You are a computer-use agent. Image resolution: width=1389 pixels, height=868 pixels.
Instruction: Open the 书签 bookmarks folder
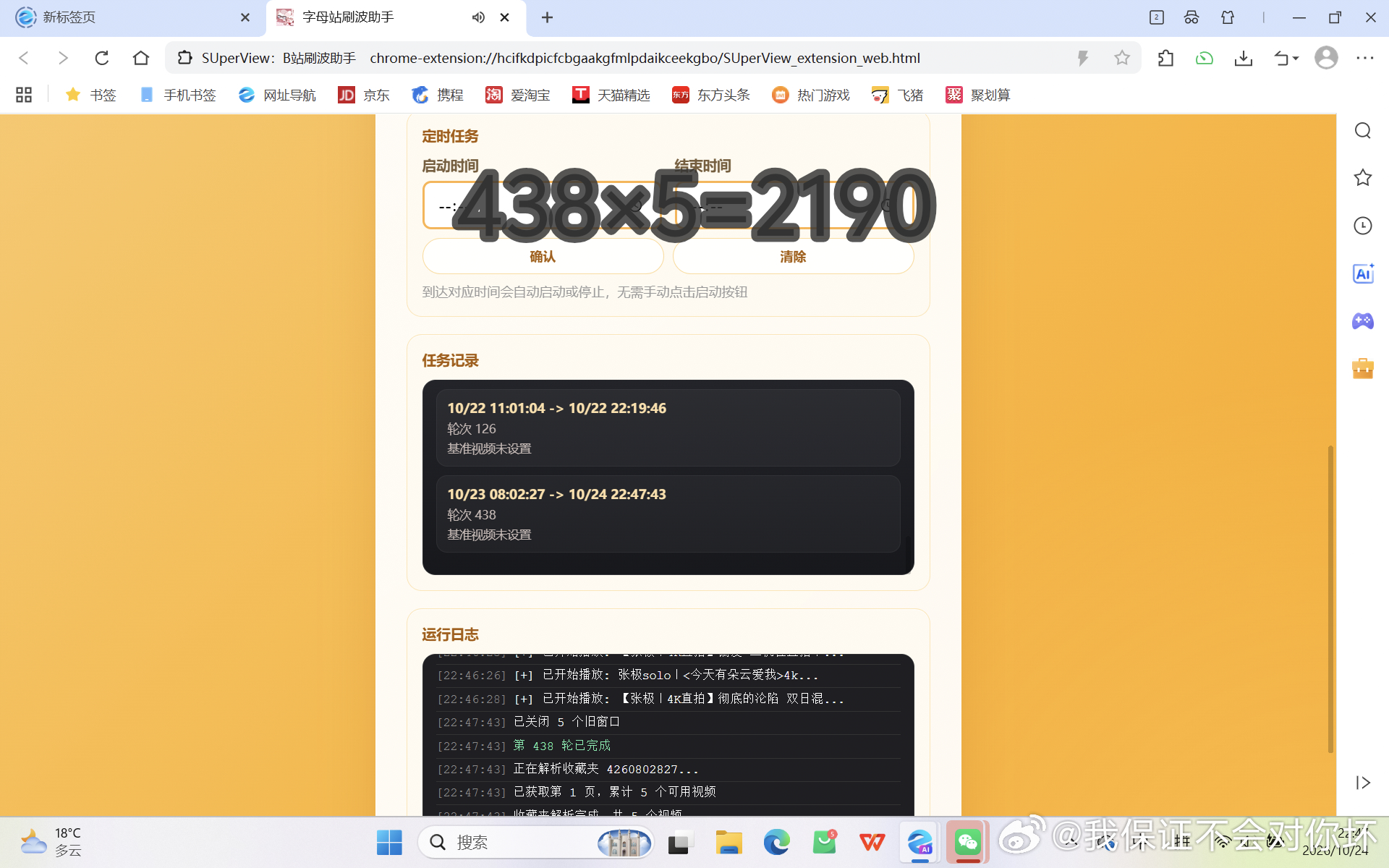tap(91, 95)
